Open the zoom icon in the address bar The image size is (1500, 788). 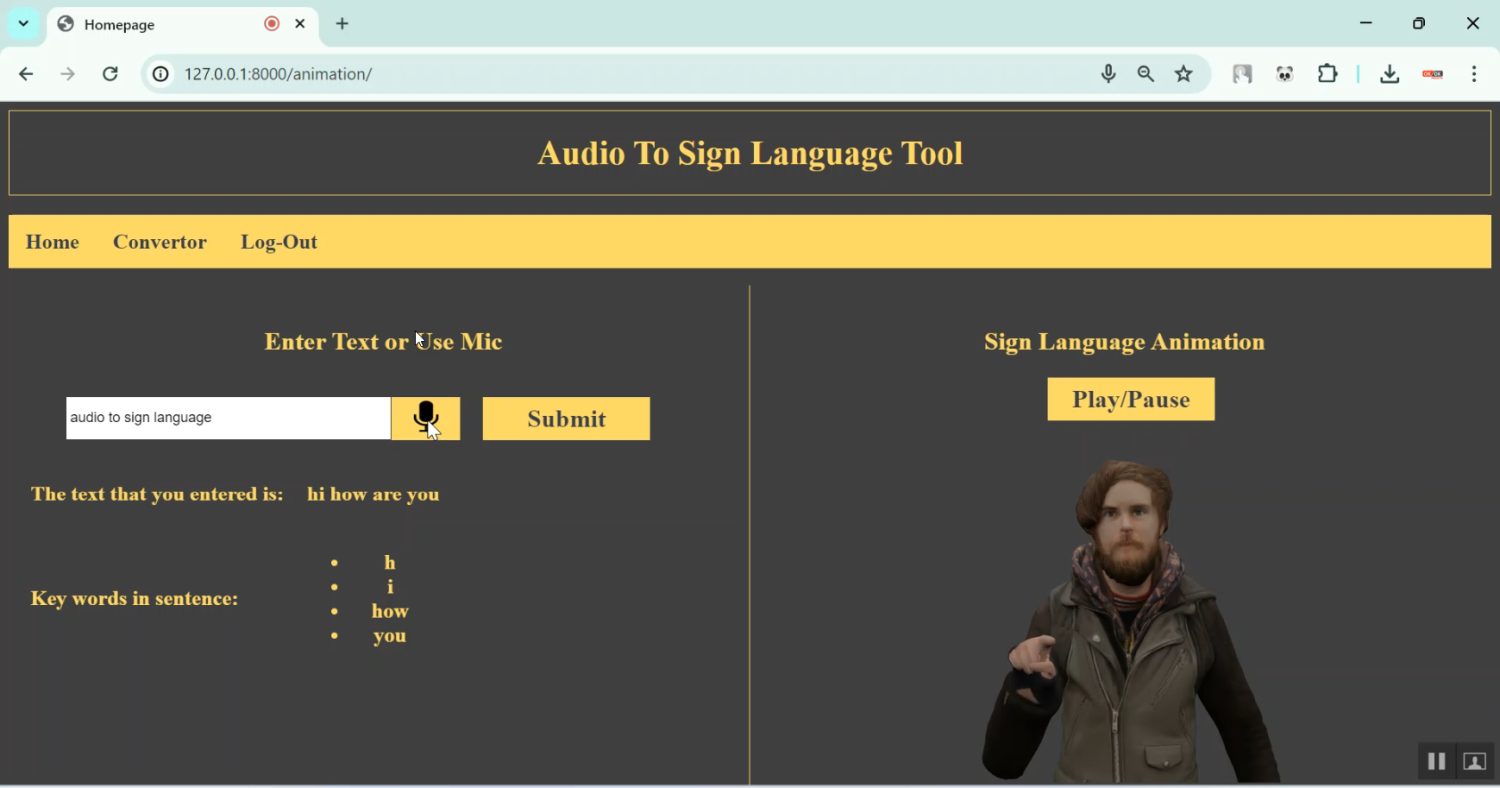coord(1145,73)
